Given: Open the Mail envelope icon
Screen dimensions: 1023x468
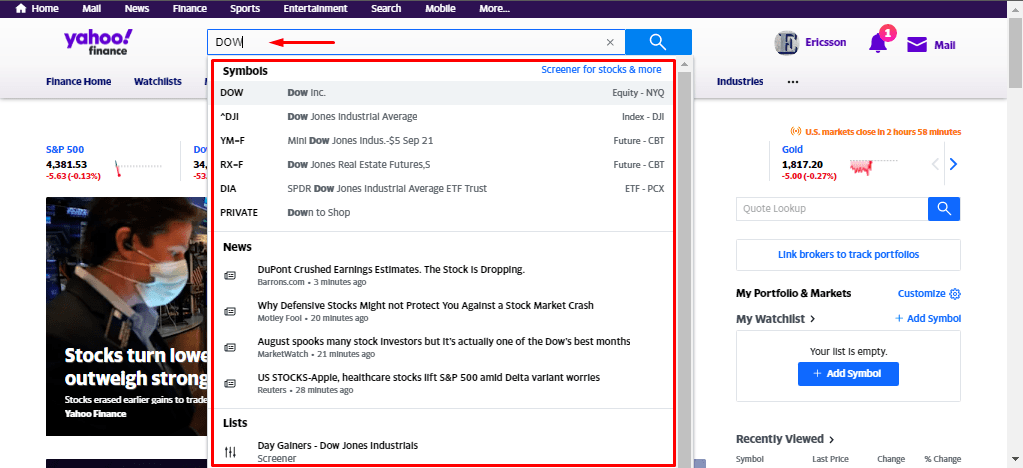Looking at the screenshot, I should 917,44.
